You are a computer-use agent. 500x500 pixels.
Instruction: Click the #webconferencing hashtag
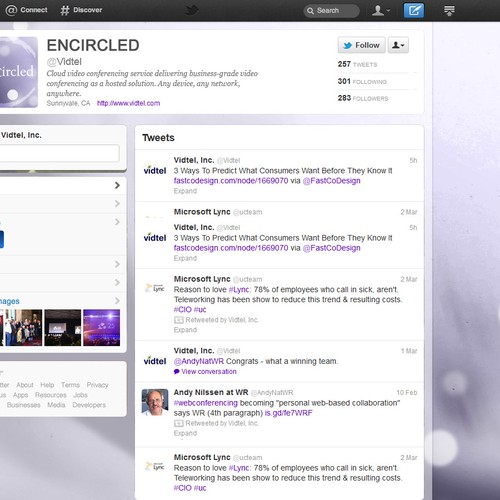tap(206, 403)
